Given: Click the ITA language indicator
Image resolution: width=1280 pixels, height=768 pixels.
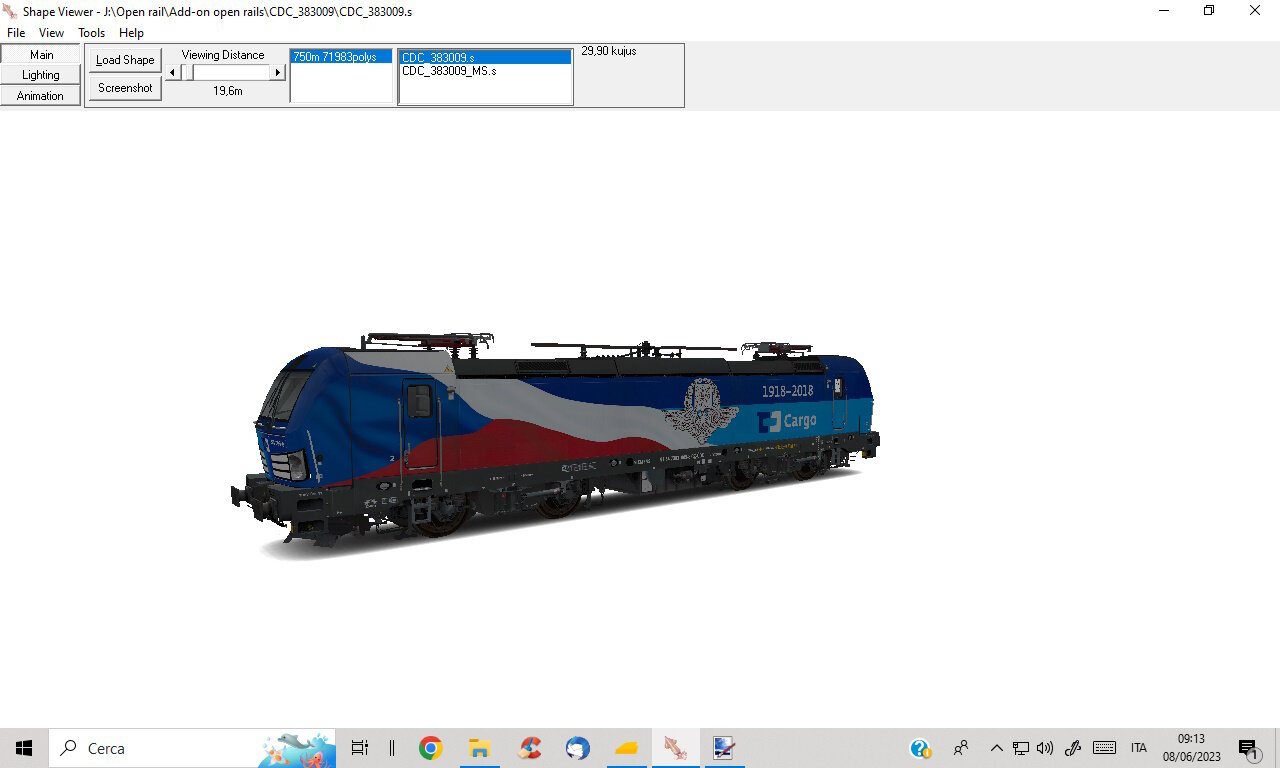Looking at the screenshot, I should pyautogui.click(x=1139, y=748).
